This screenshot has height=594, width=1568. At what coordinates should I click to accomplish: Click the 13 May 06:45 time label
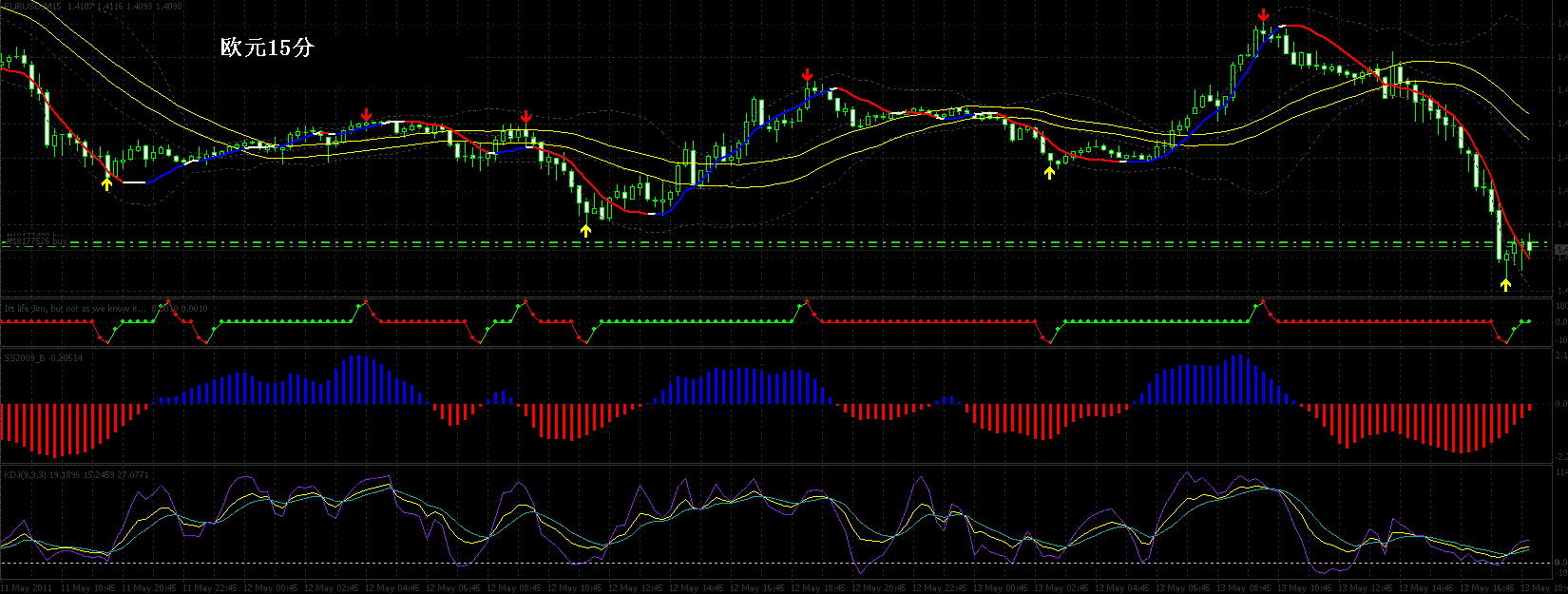click(x=1183, y=587)
